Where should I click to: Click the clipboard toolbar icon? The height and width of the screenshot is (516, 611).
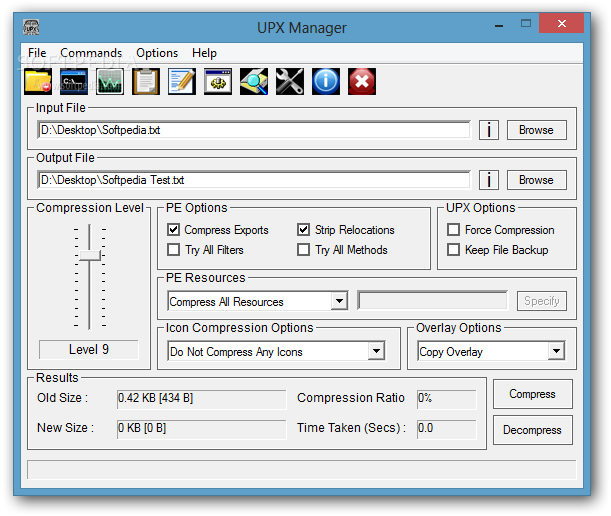click(x=146, y=81)
